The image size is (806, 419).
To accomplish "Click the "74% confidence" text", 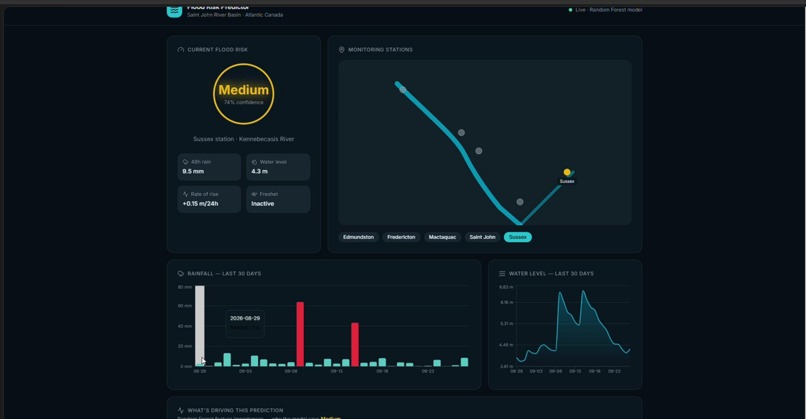I will [x=244, y=102].
